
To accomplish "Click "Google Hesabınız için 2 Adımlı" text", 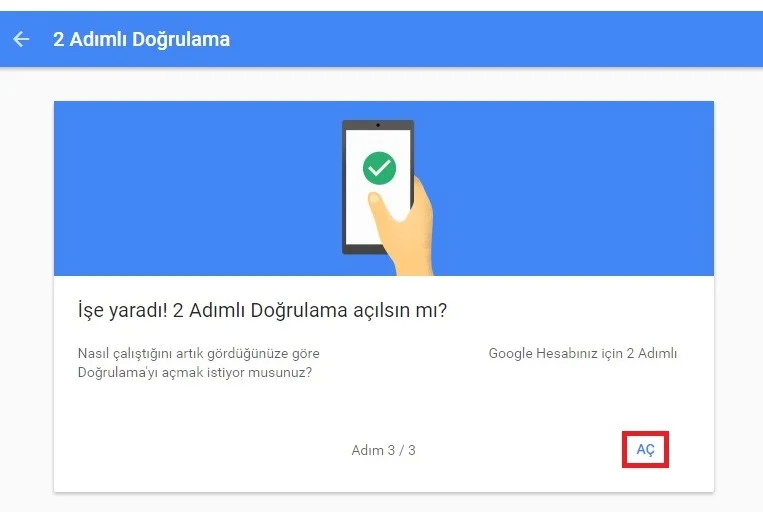I will click(x=582, y=353).
